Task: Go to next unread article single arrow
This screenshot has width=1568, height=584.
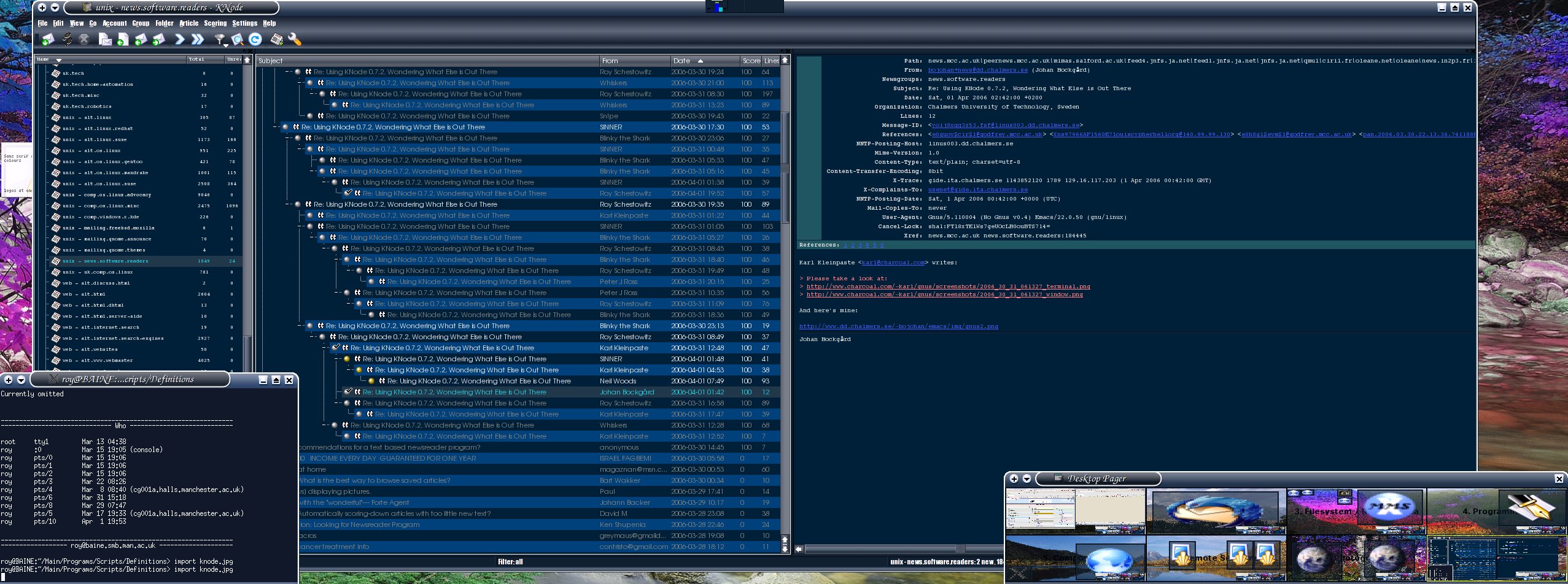Action: click(179, 40)
